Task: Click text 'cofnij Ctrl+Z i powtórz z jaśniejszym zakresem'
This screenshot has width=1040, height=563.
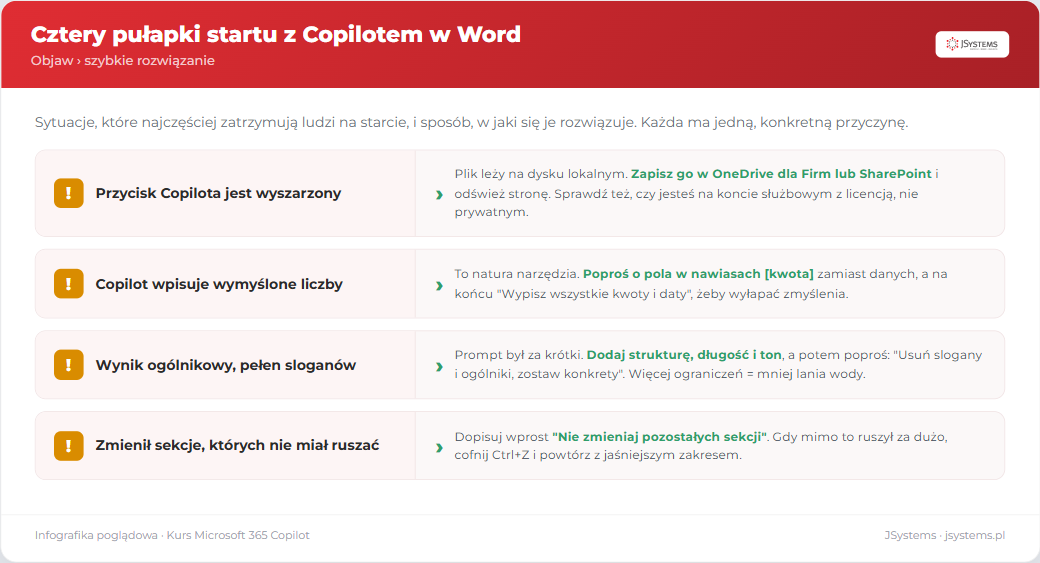Action: click(598, 455)
